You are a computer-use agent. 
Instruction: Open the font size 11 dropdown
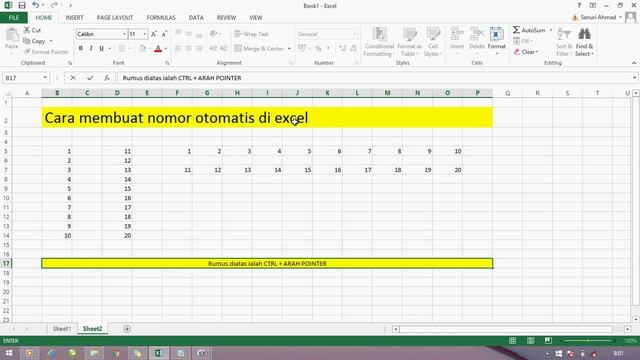pyautogui.click(x=144, y=34)
